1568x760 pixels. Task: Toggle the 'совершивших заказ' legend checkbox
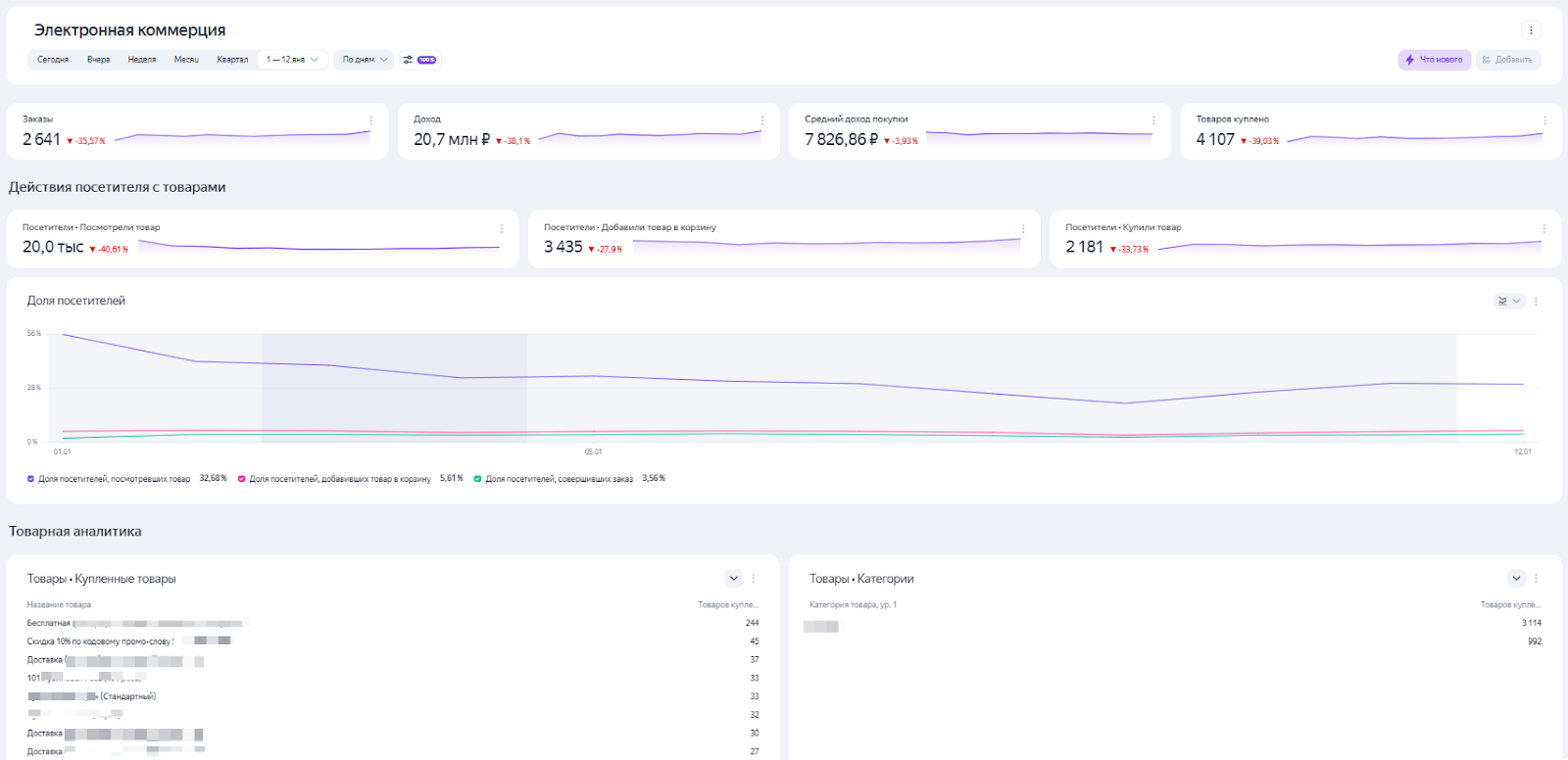tap(478, 479)
